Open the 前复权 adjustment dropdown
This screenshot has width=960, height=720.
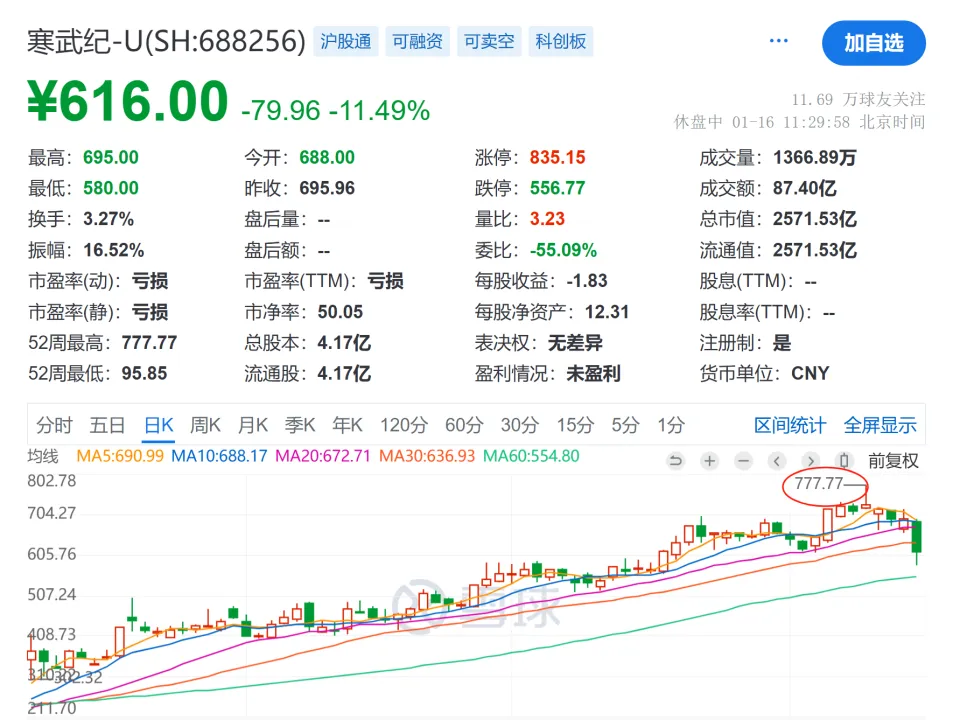pyautogui.click(x=892, y=461)
